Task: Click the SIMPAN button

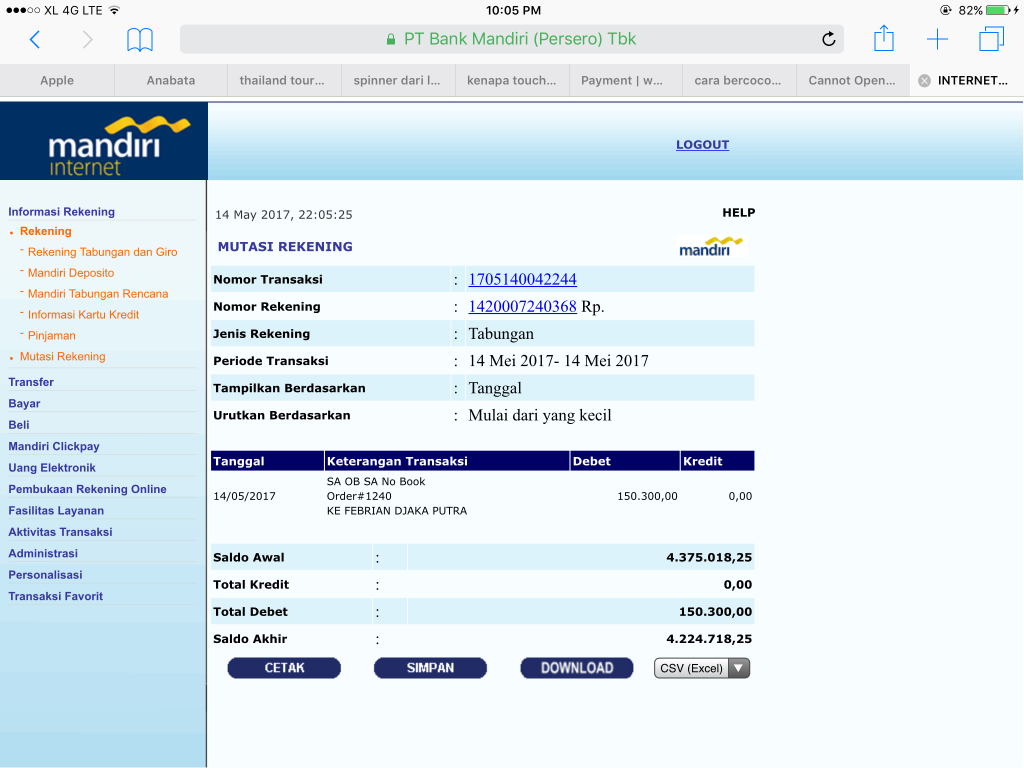Action: tap(430, 668)
